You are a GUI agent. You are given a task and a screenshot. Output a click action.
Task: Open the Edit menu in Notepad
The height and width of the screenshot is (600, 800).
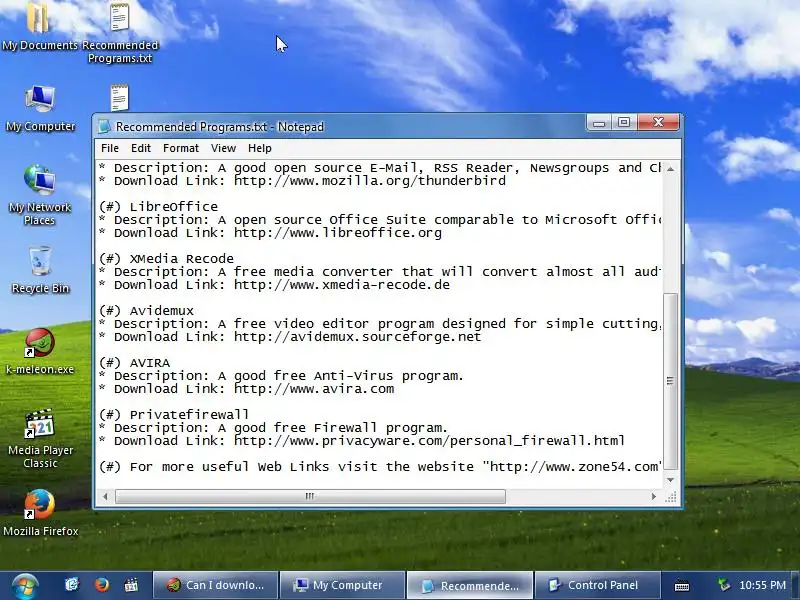pyautogui.click(x=141, y=148)
